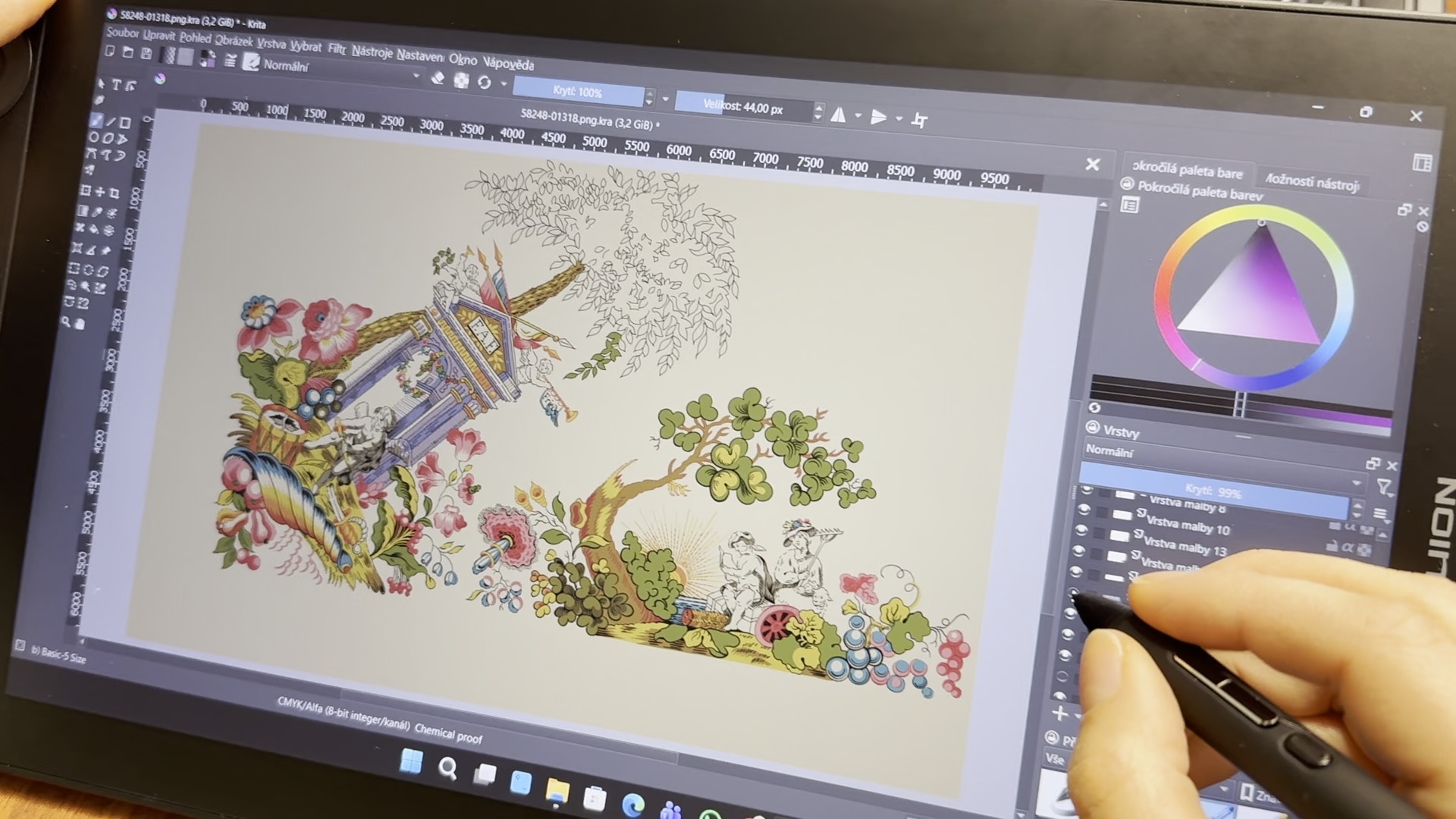Click the layer Krytí opacity slider
The width and height of the screenshot is (1456, 819).
(1213, 491)
